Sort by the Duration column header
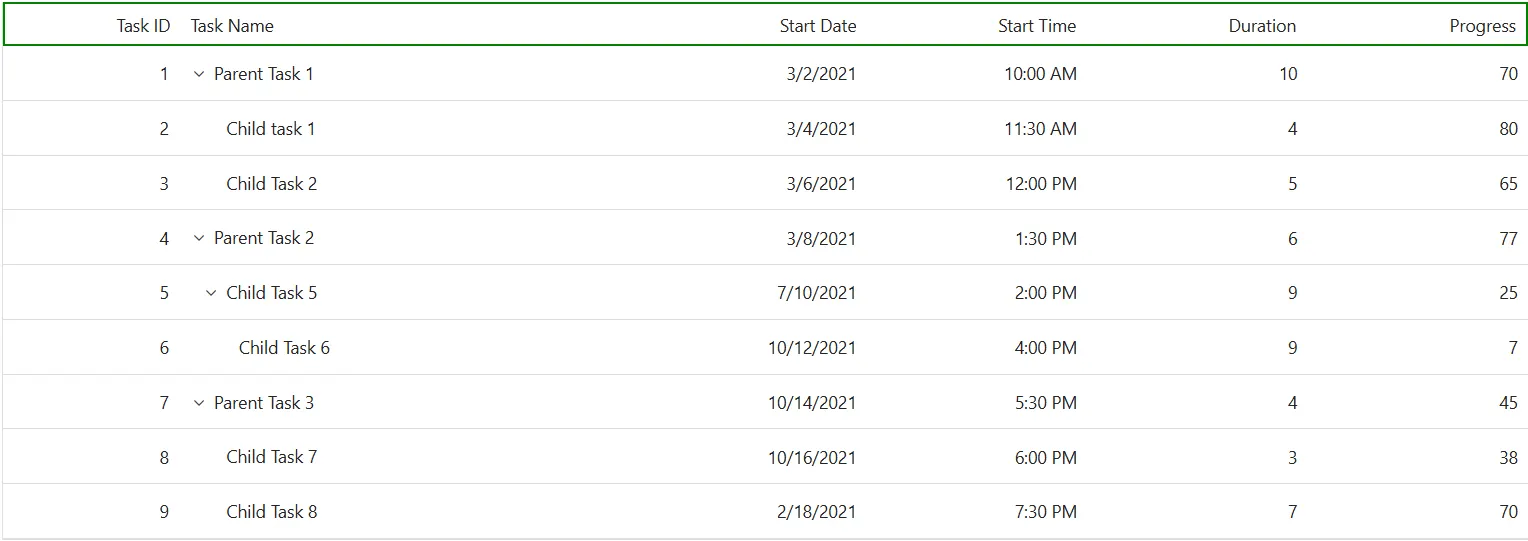1528x541 pixels. click(x=1262, y=26)
